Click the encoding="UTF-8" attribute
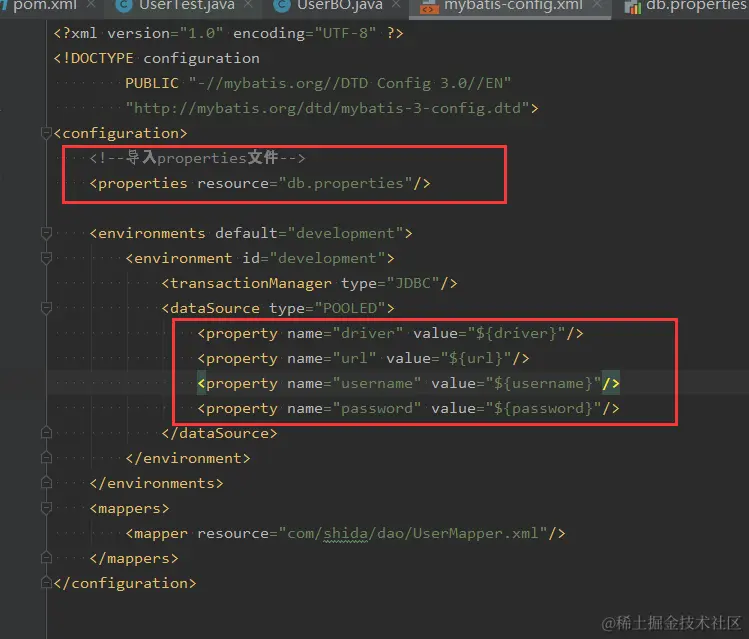Image resolution: width=749 pixels, height=639 pixels. click(x=304, y=33)
